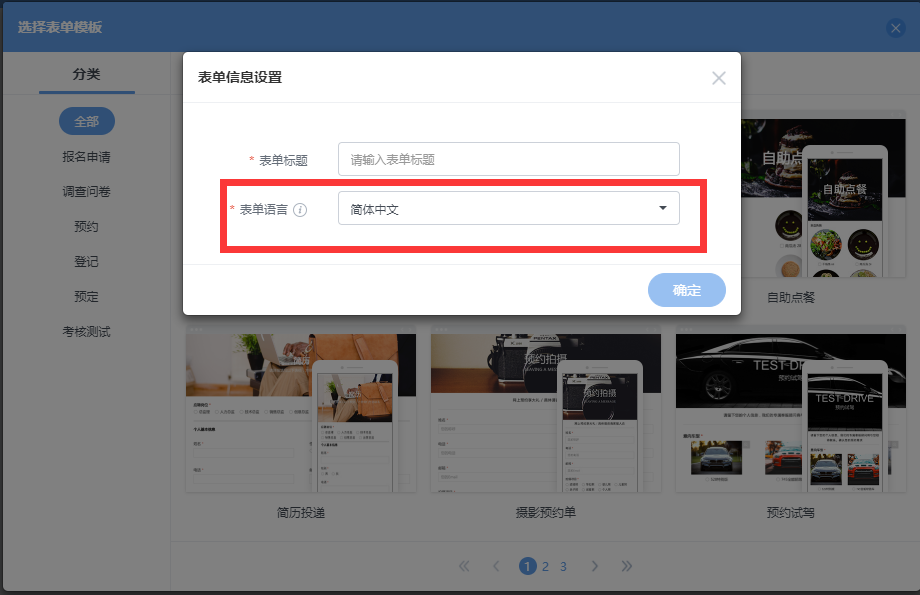920x595 pixels.
Task: Pick the 预定 category
Action: coord(86,297)
